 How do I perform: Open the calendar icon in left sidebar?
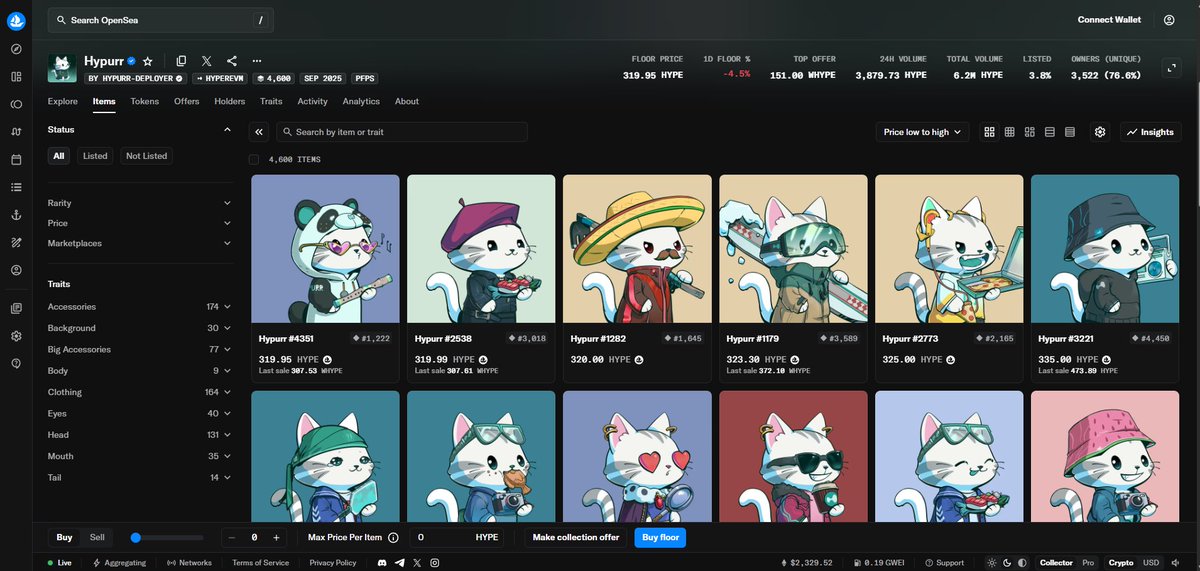16,159
